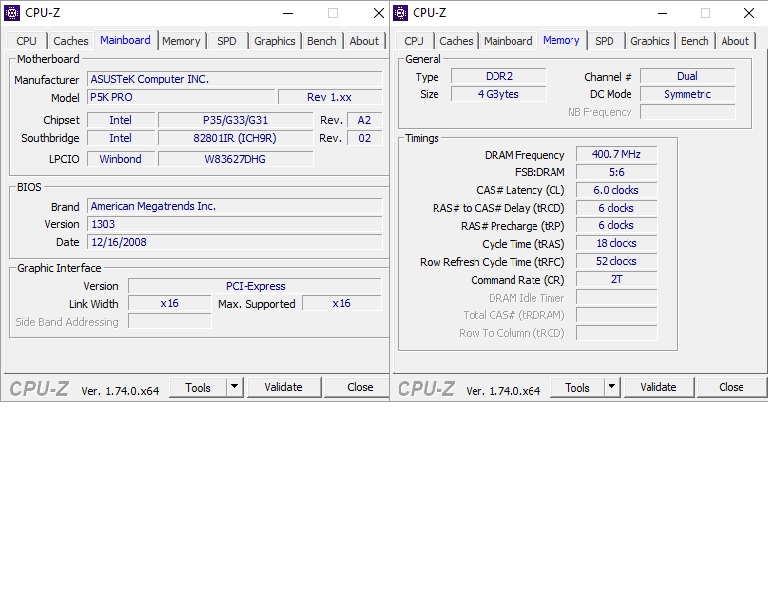Minimize the right CPU-Z window
This screenshot has width=768, height=614.
662,13
